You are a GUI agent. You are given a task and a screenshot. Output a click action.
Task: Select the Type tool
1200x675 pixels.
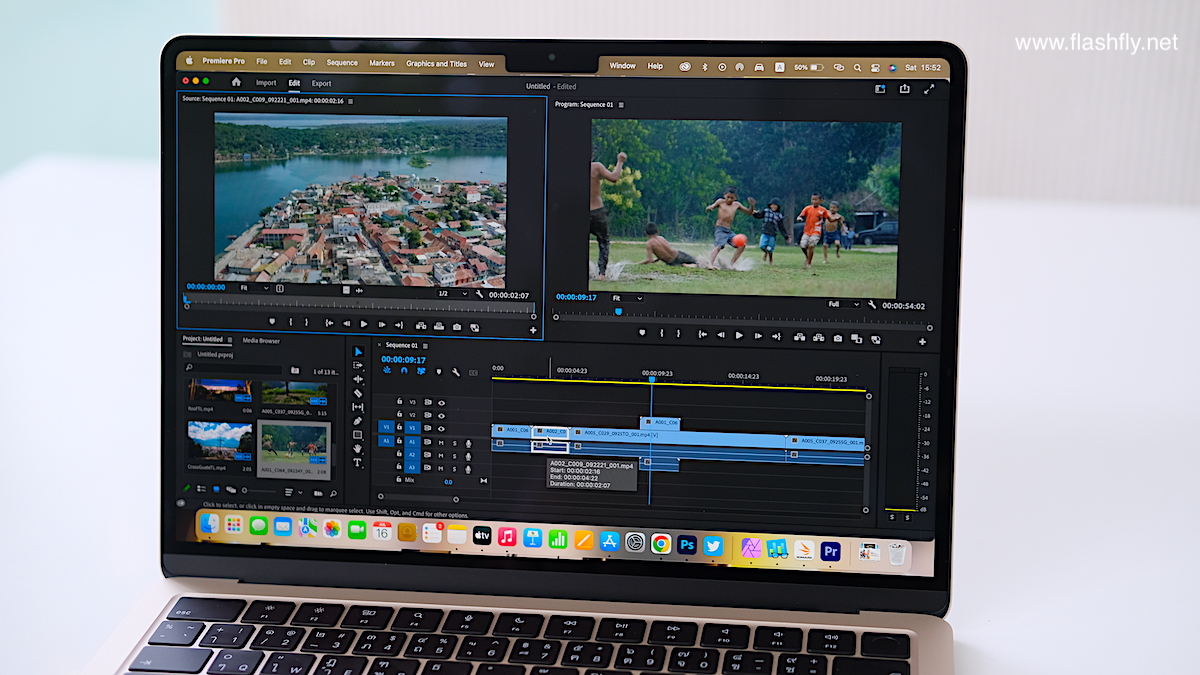358,463
